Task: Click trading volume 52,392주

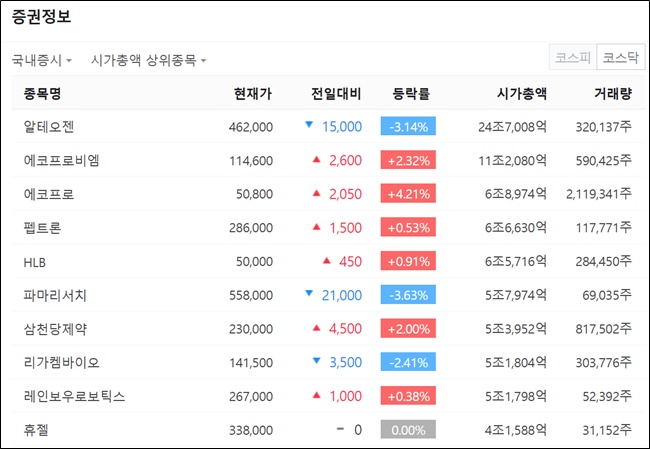Action: [607, 396]
